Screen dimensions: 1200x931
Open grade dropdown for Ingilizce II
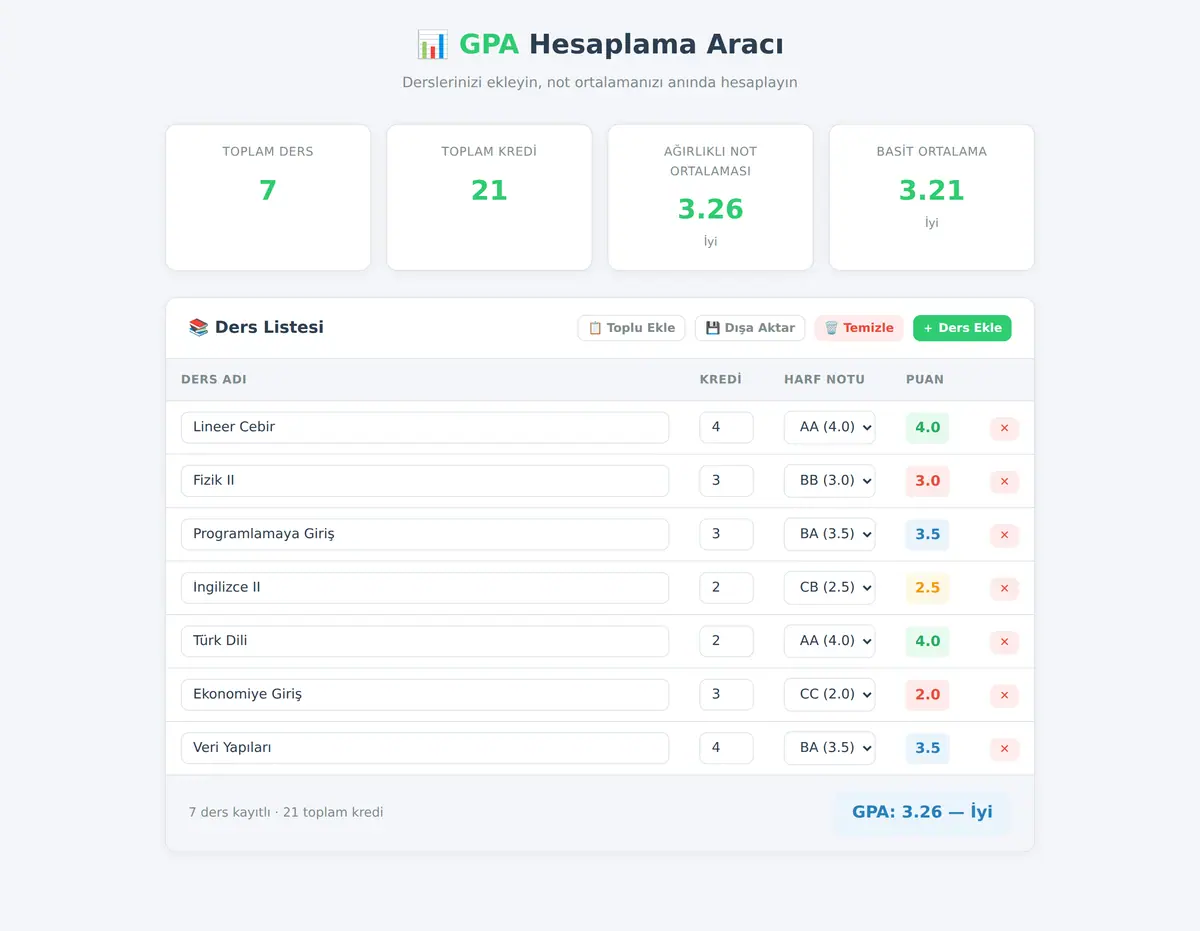pyautogui.click(x=829, y=588)
